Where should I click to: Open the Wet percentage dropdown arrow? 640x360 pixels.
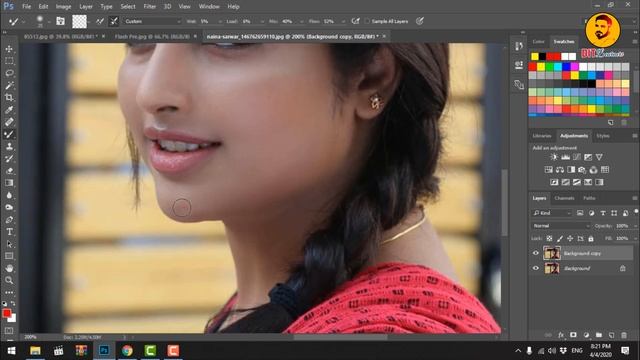[x=220, y=21]
